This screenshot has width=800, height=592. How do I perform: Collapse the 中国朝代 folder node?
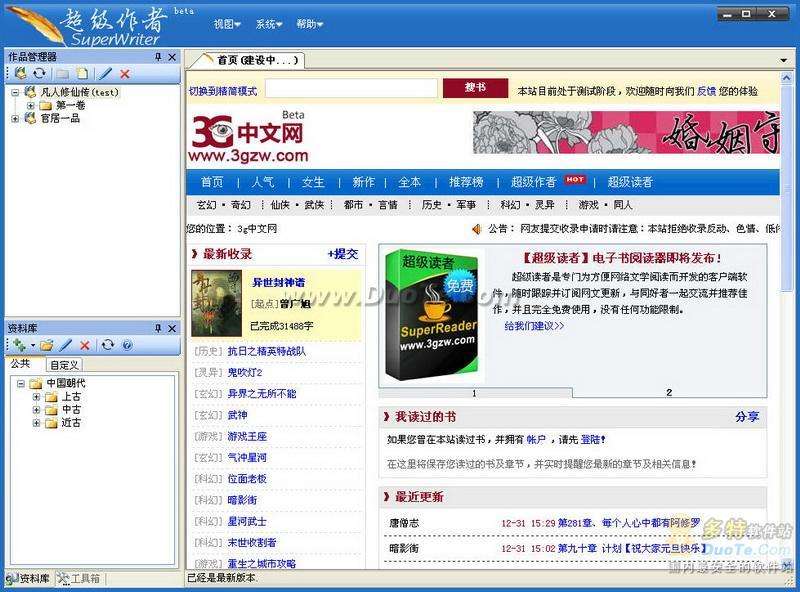(21, 383)
